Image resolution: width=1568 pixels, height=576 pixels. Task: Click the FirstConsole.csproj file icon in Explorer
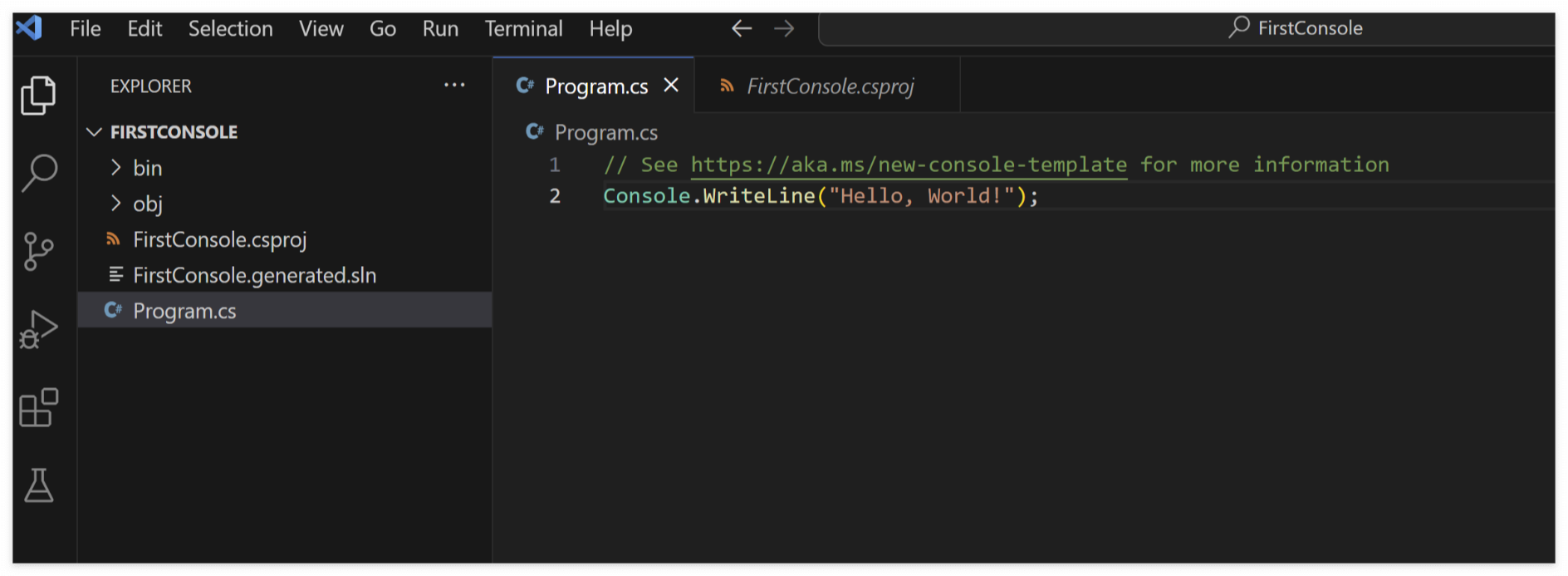click(114, 239)
